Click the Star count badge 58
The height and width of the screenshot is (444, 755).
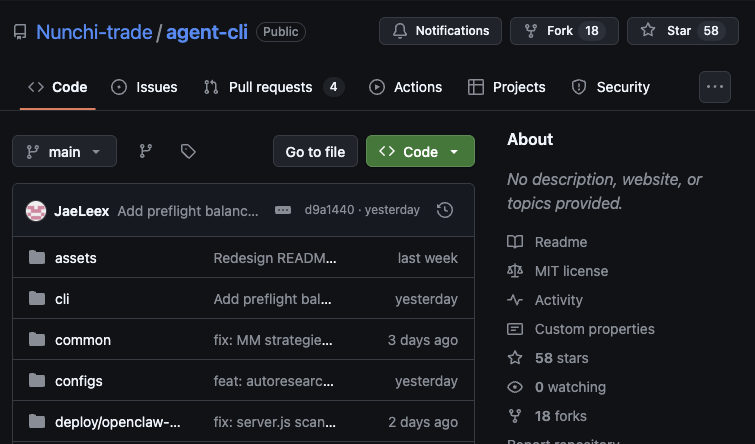(711, 31)
